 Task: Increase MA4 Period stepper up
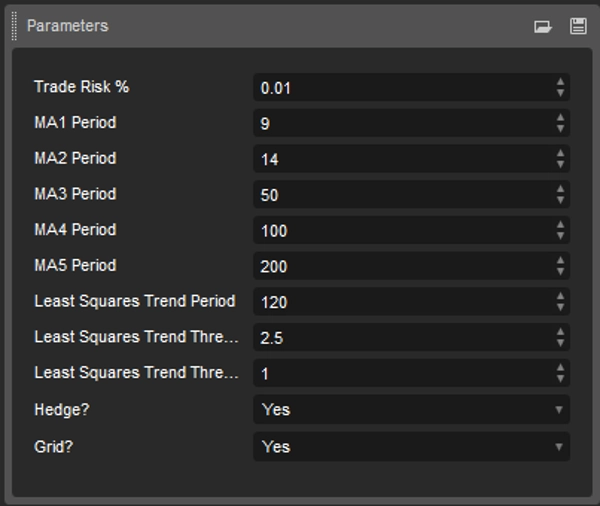[560, 225]
